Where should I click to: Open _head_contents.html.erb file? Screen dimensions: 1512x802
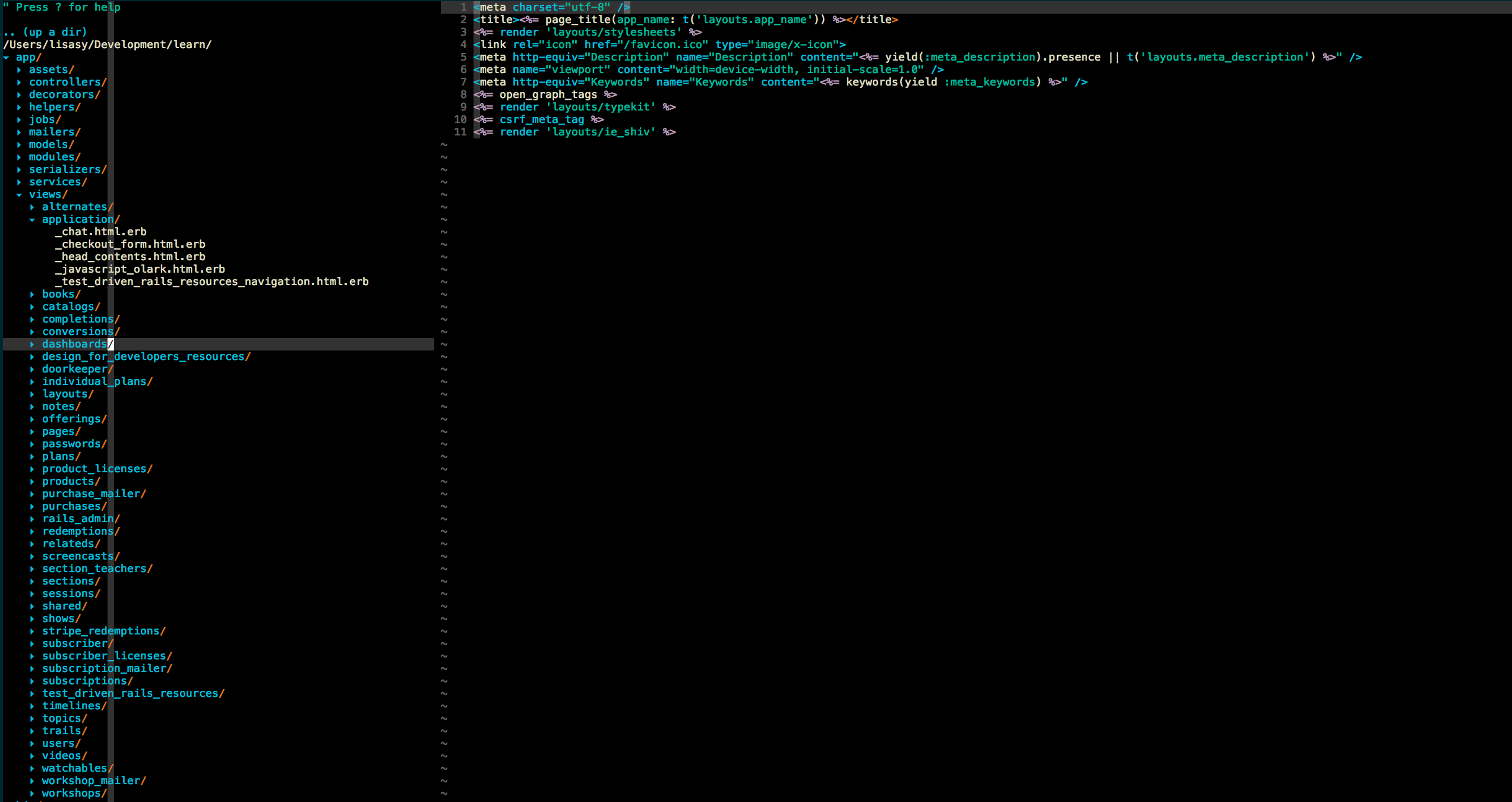(x=130, y=257)
